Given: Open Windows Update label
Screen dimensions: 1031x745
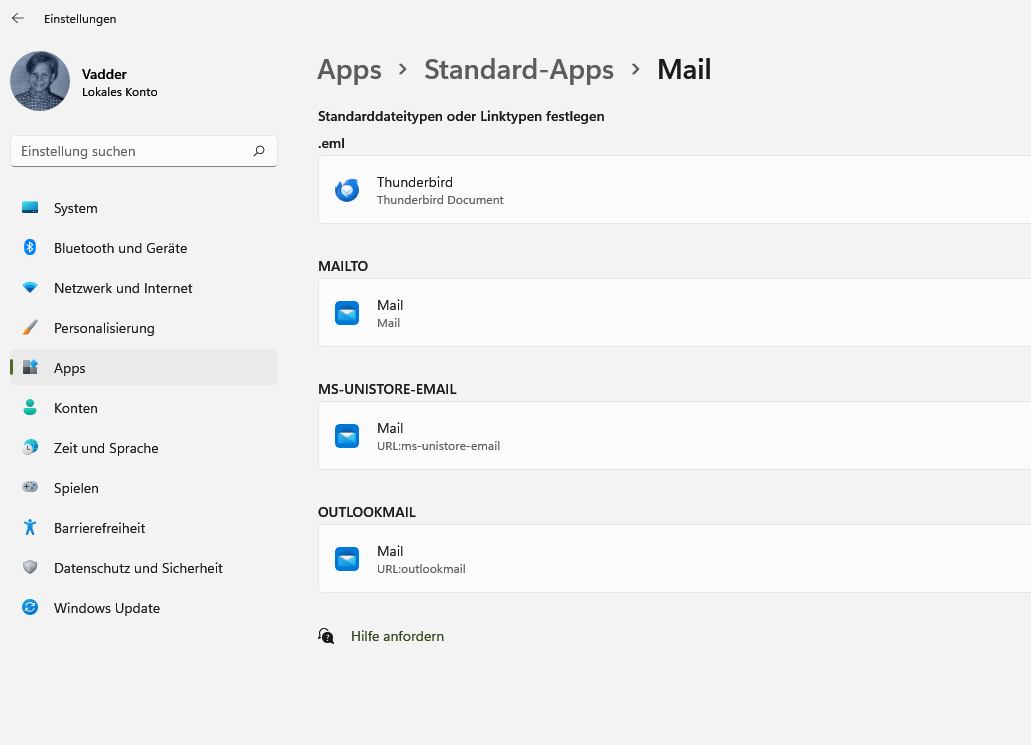Looking at the screenshot, I should click(x=107, y=609).
